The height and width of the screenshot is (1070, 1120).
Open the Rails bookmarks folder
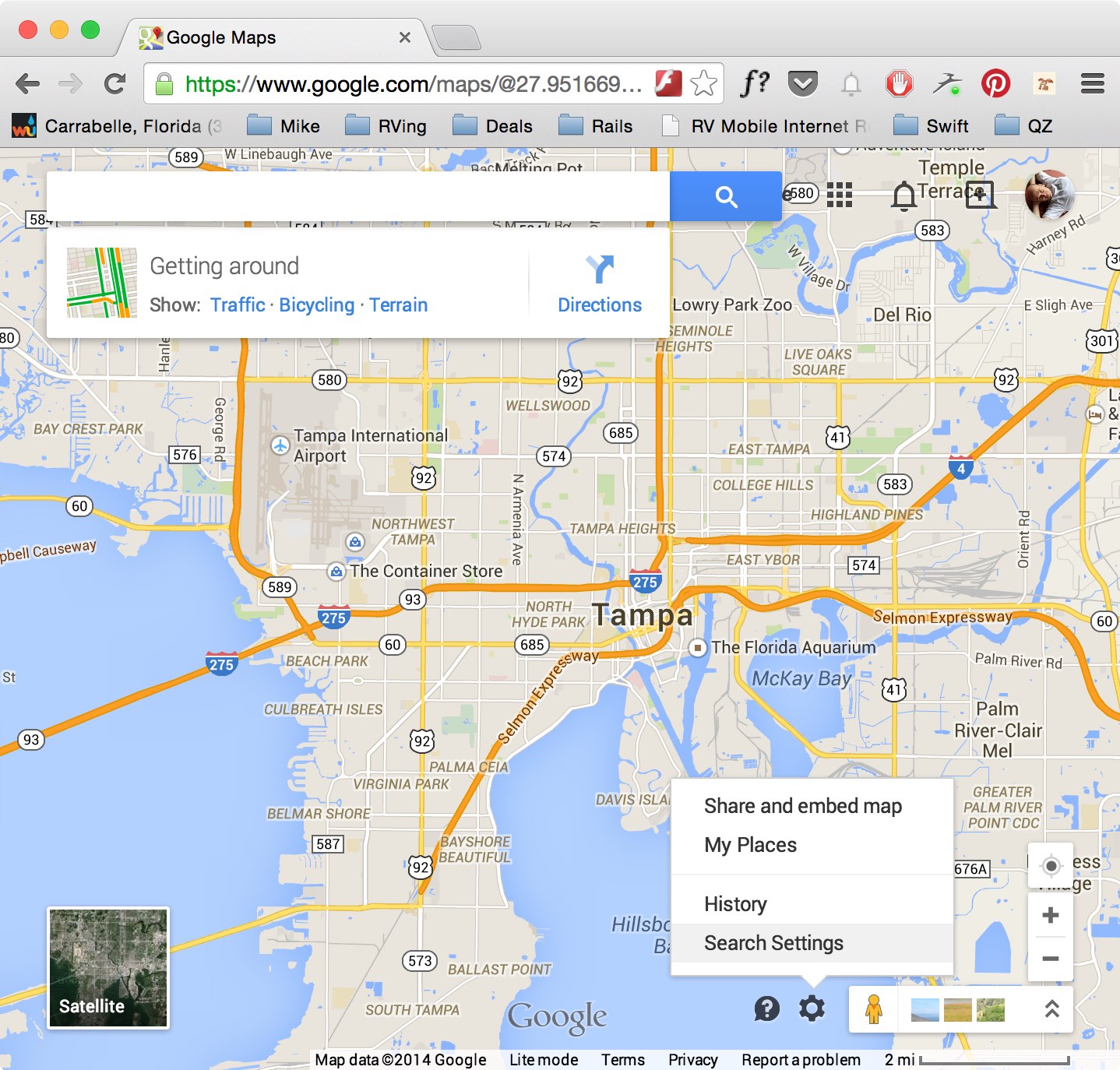point(596,126)
